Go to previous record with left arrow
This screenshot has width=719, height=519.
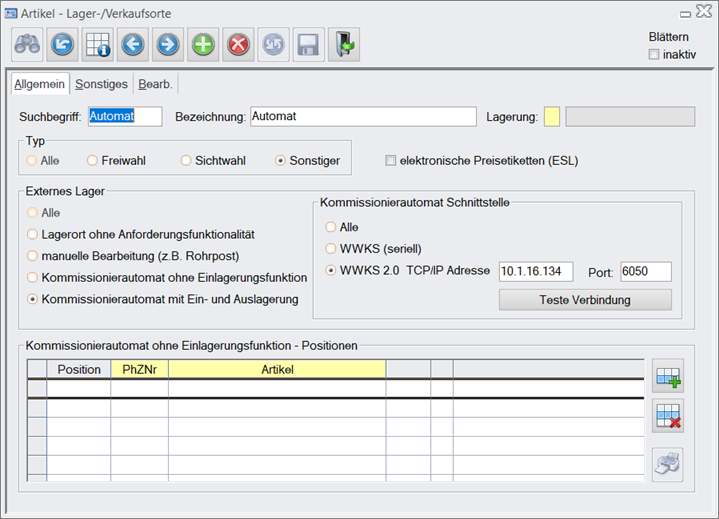point(133,45)
